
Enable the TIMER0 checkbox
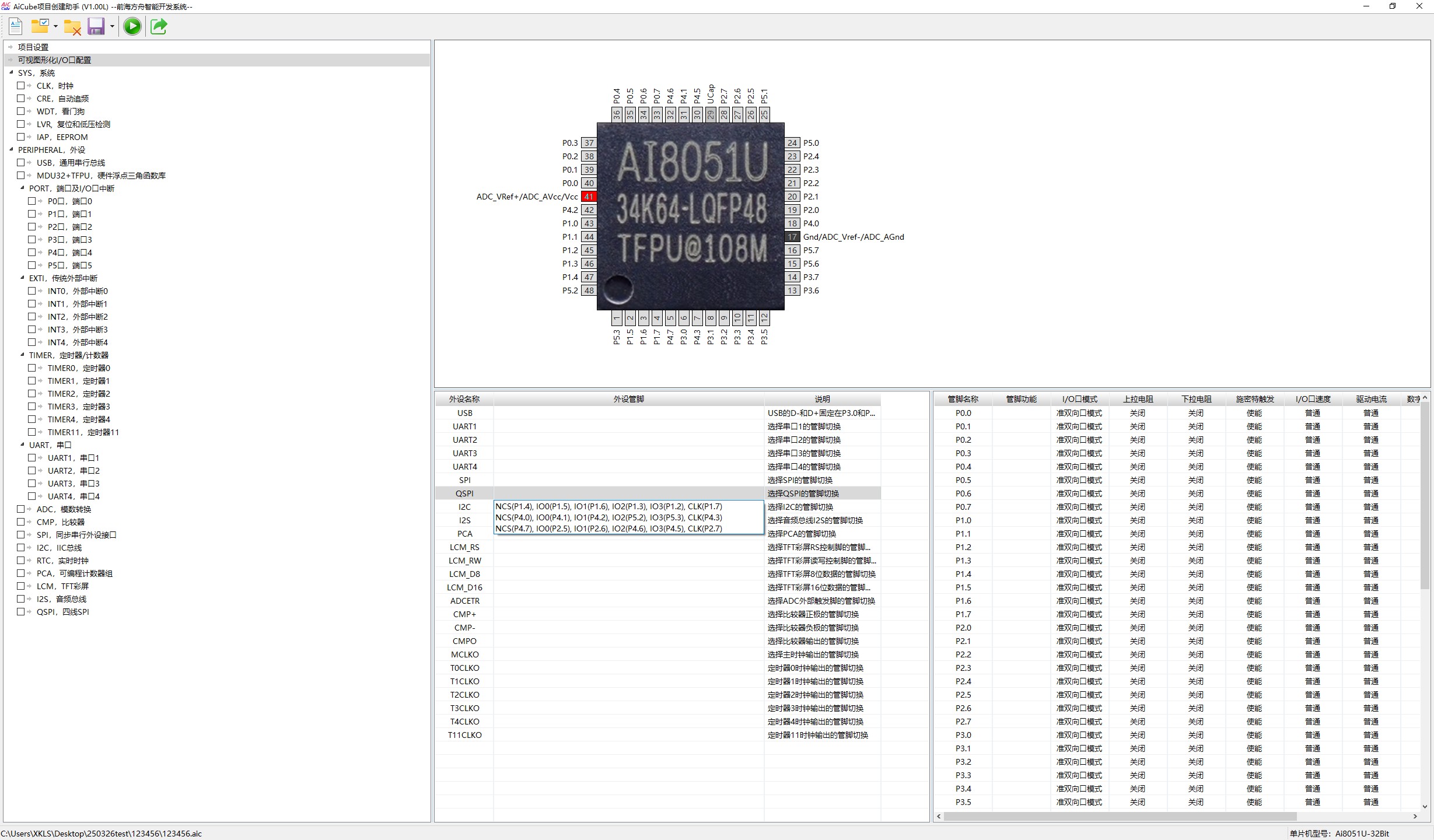(32, 368)
